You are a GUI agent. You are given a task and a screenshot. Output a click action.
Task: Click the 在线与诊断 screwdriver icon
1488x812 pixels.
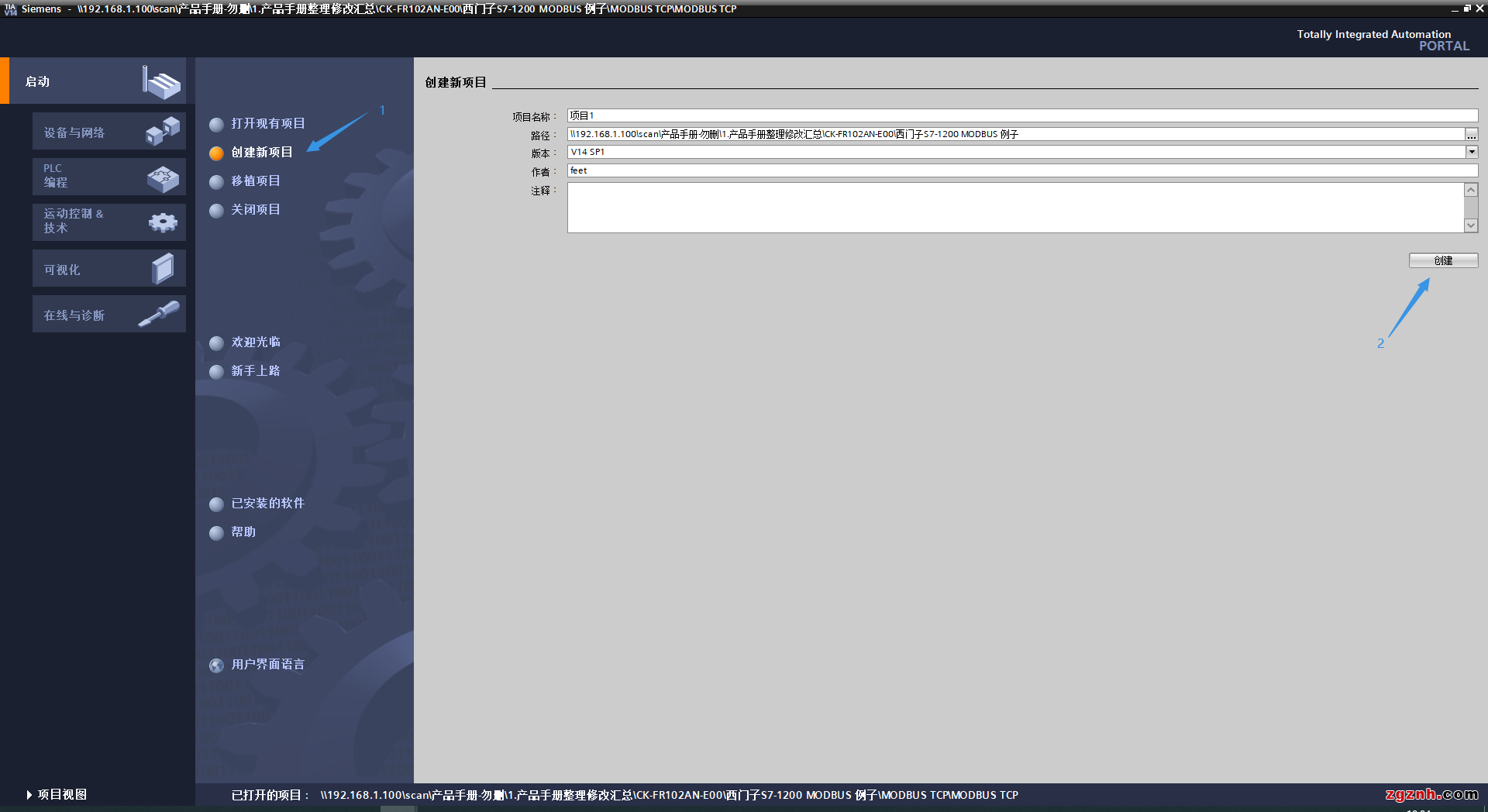click(159, 314)
